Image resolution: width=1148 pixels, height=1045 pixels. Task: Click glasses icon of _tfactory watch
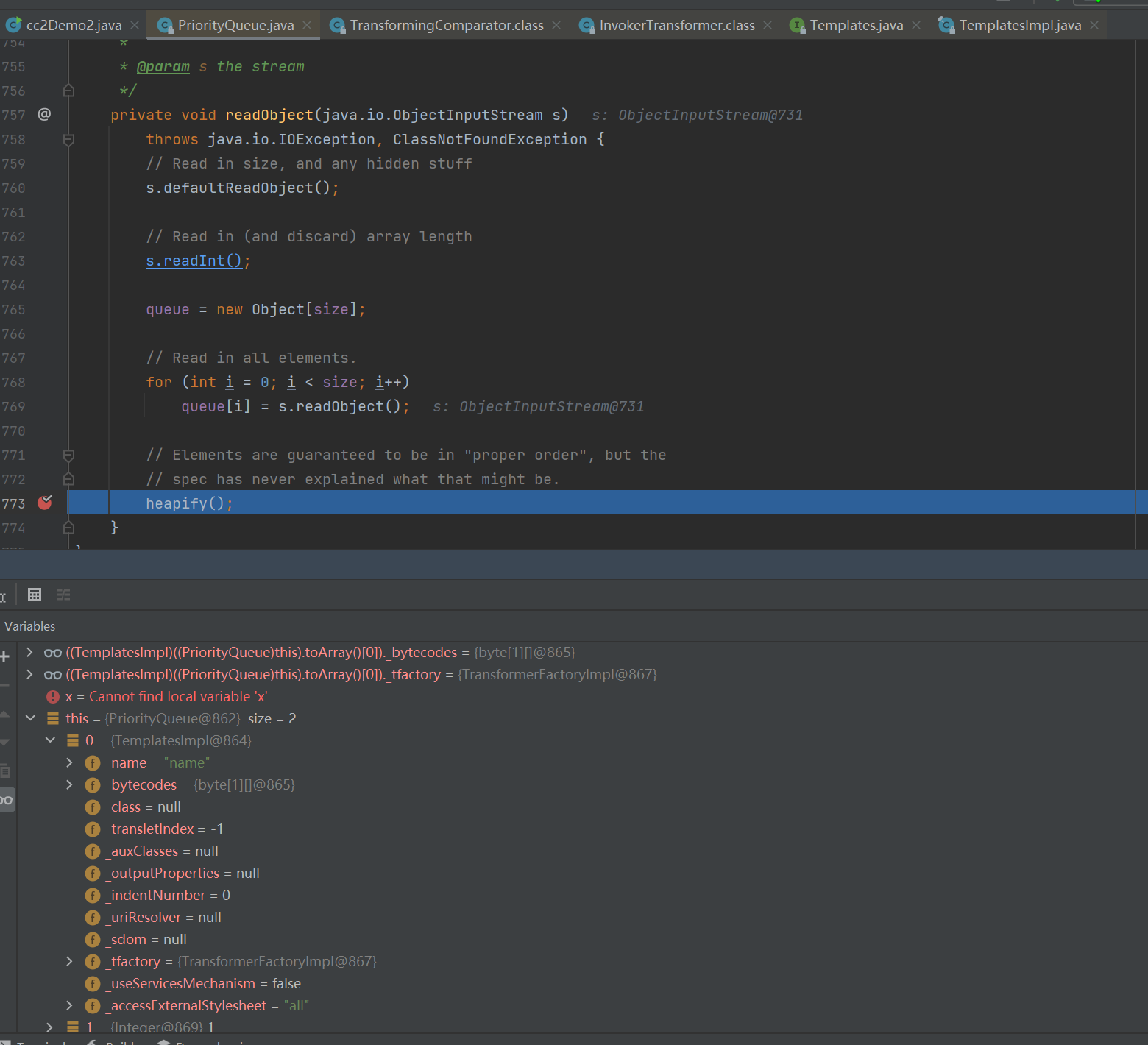pos(53,675)
